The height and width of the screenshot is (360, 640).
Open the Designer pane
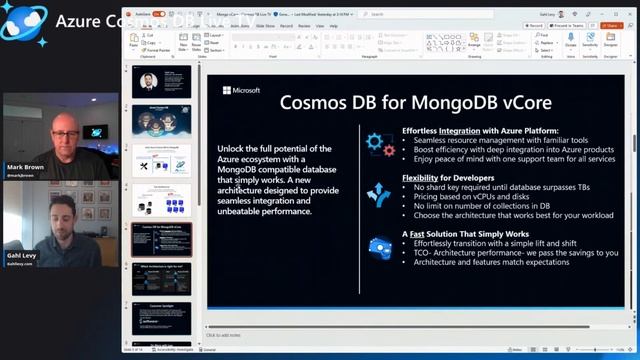(610, 40)
